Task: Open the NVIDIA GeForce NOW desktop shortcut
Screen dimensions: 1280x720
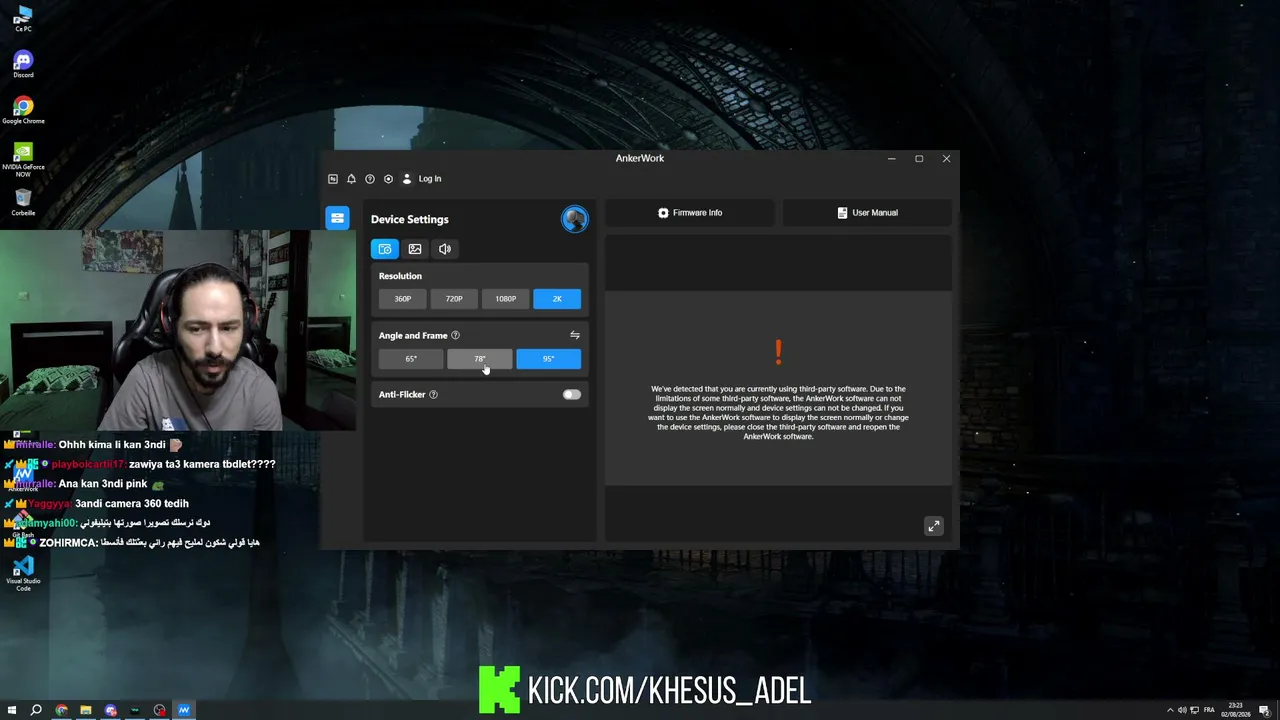Action: [23, 159]
